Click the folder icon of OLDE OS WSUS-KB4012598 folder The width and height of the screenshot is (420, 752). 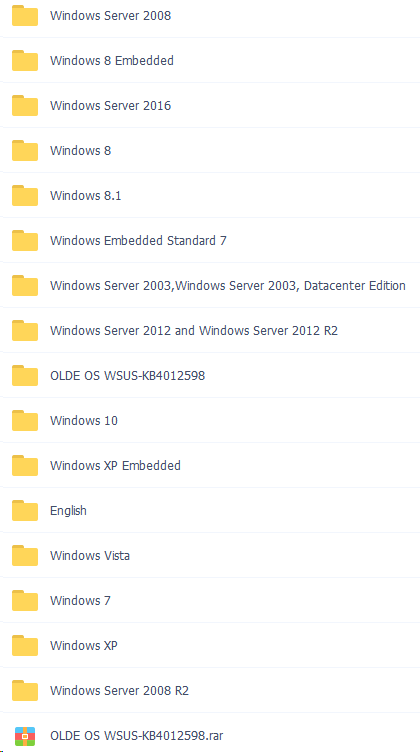[25, 376]
